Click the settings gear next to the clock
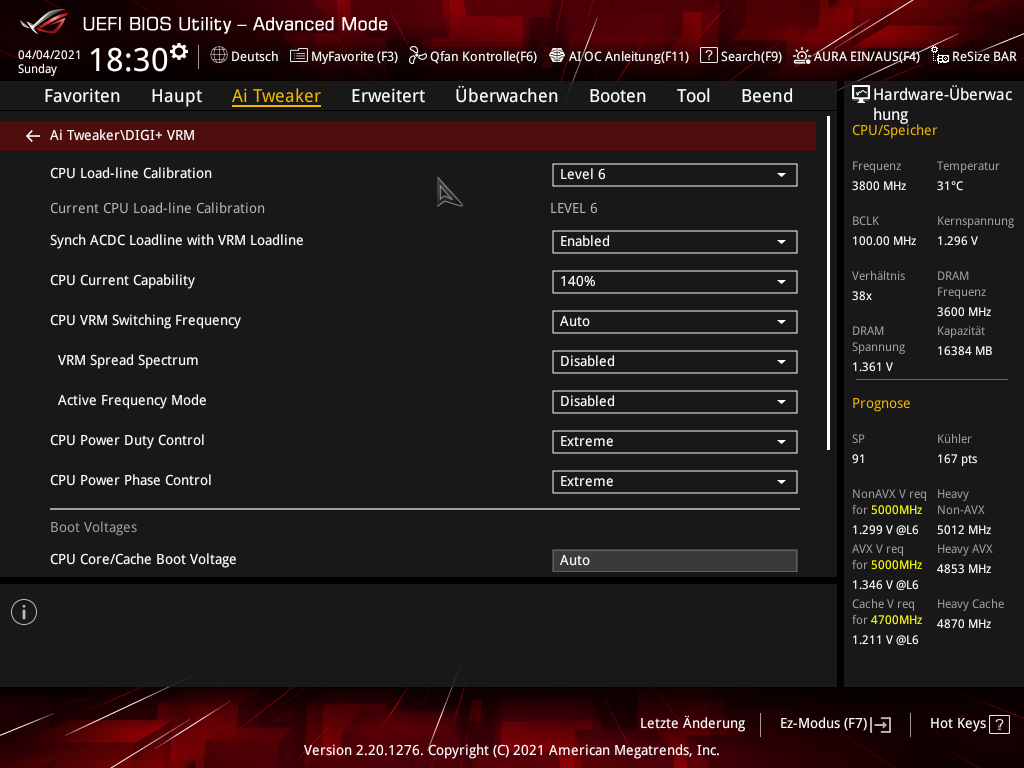Image resolution: width=1024 pixels, height=768 pixels. tap(179, 52)
